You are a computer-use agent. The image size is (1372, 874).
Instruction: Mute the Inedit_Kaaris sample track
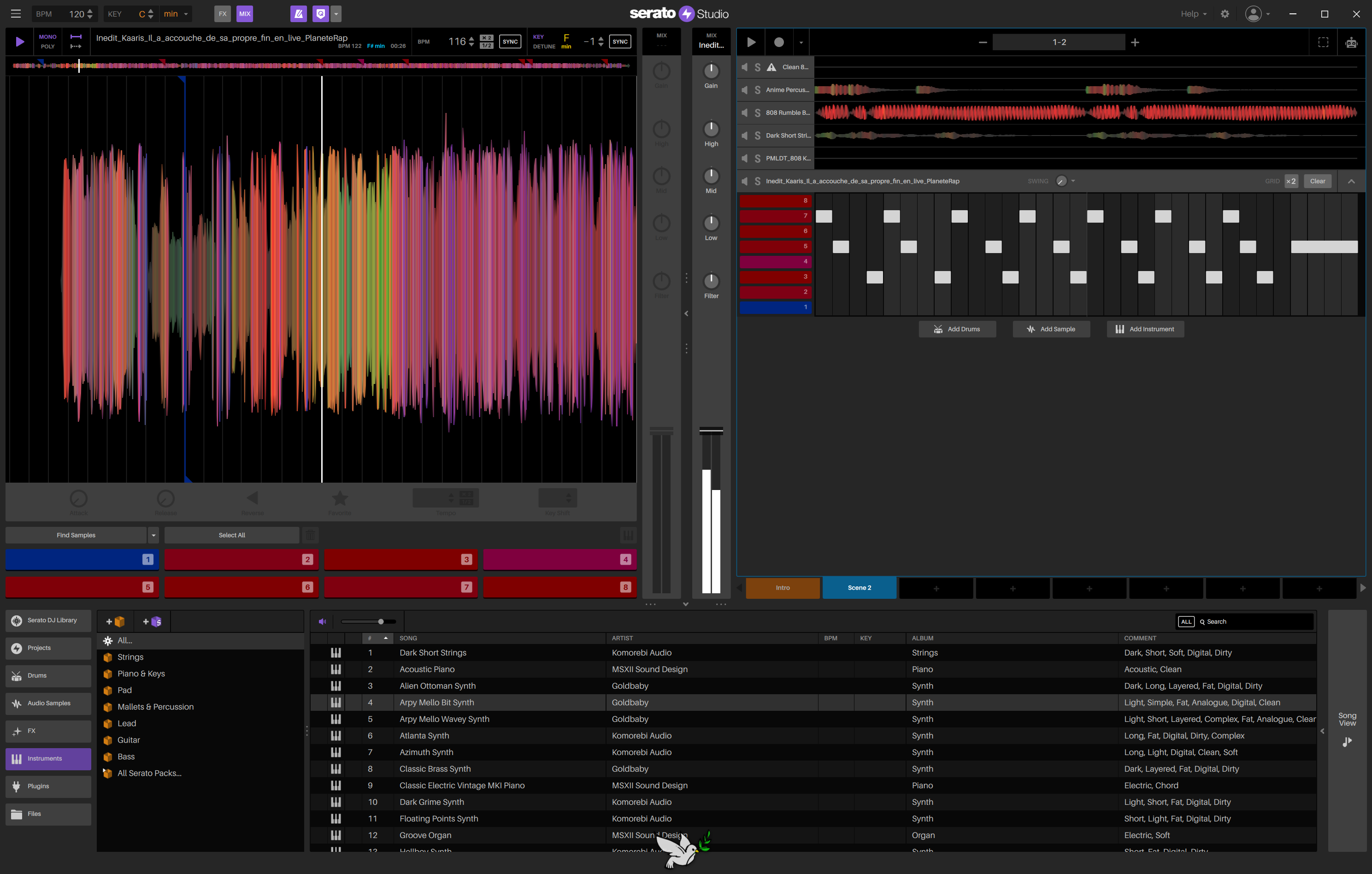click(745, 181)
